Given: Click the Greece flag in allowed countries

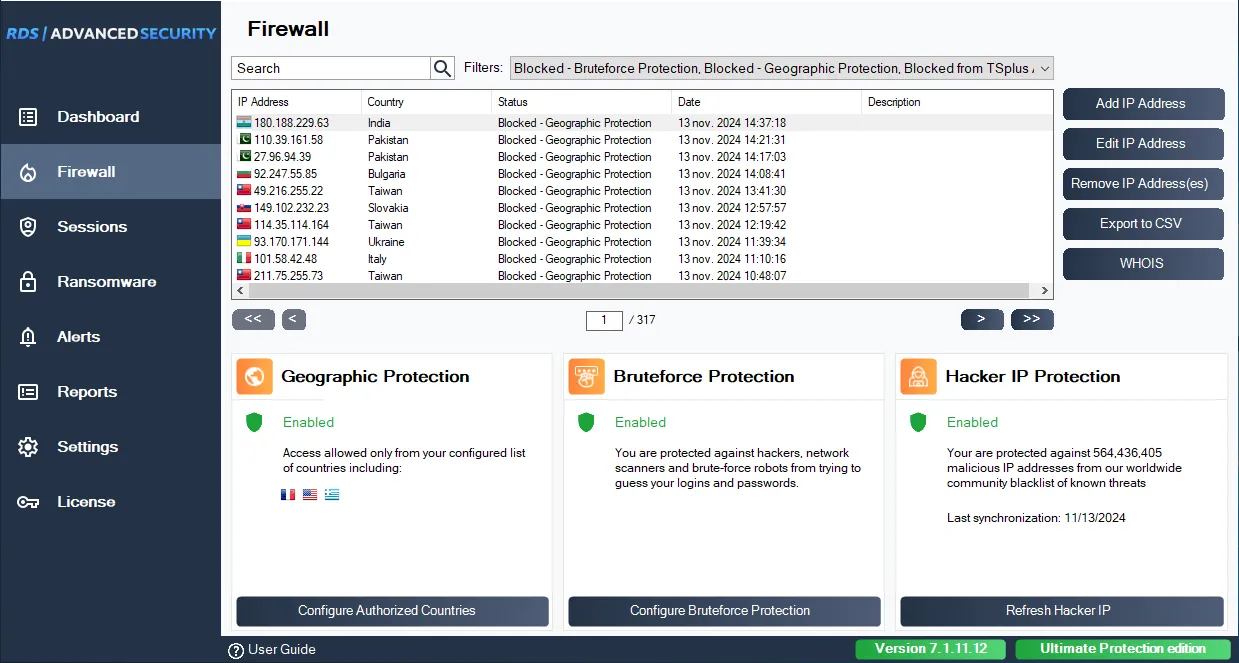Looking at the screenshot, I should (x=332, y=494).
